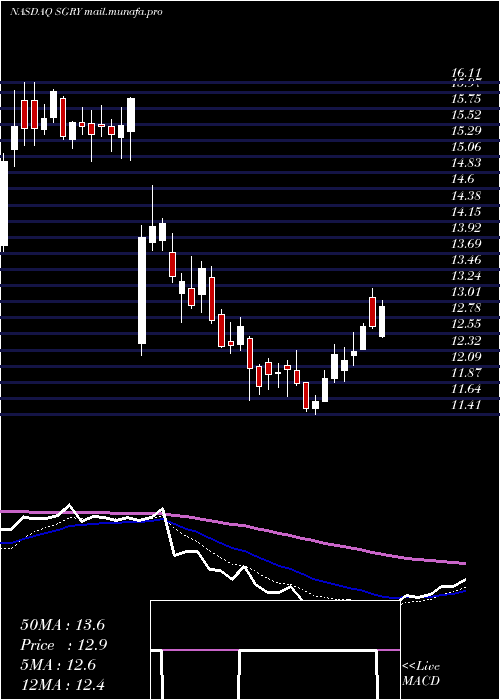The image size is (500, 700).
Task: Click the NASDAQ SGRY mail.munafa.pro title text
Action: (x=86, y=12)
